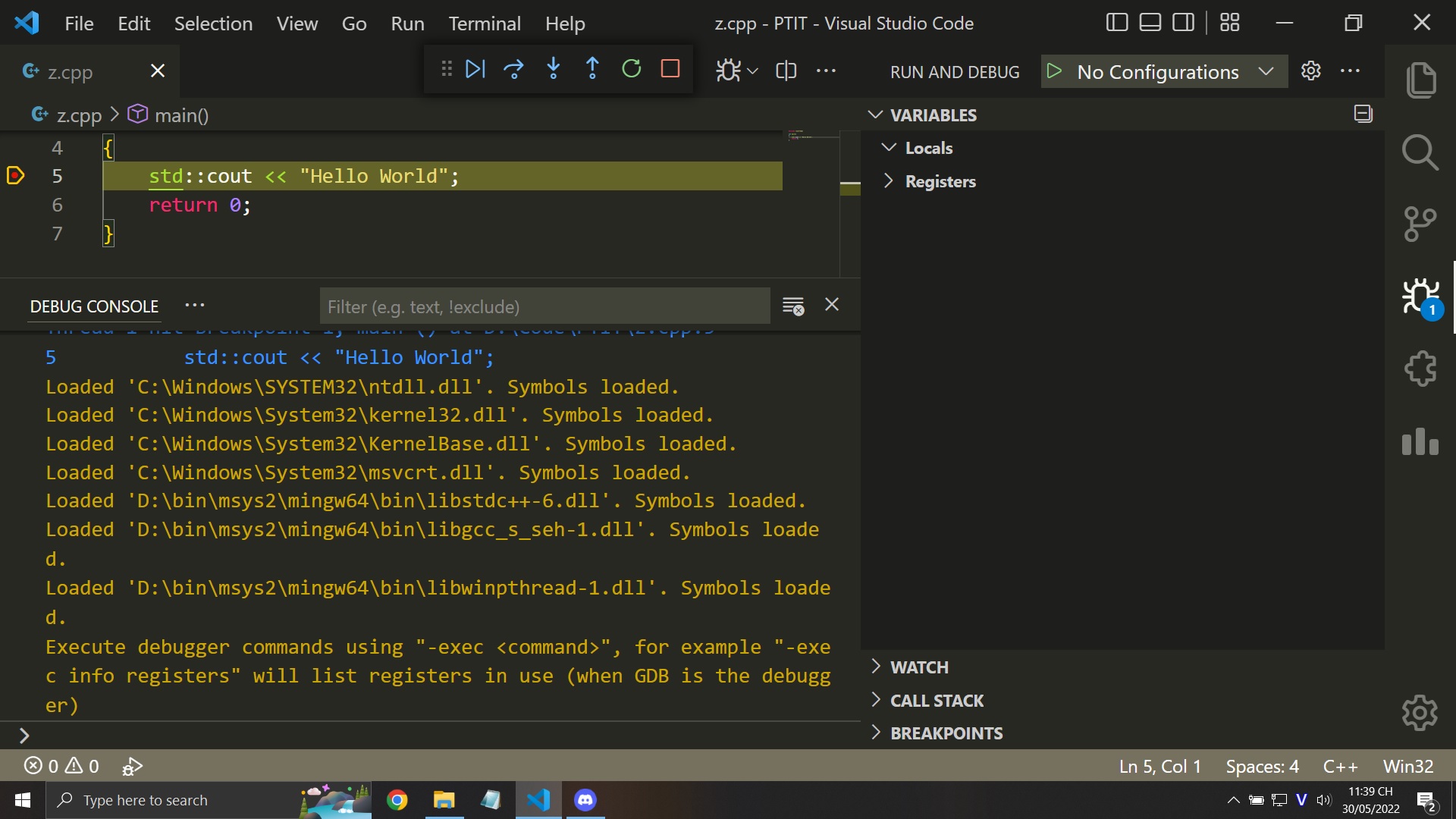Click Ln 5, Col 1 in status bar
Image resolution: width=1456 pixels, height=819 pixels.
point(1160,766)
